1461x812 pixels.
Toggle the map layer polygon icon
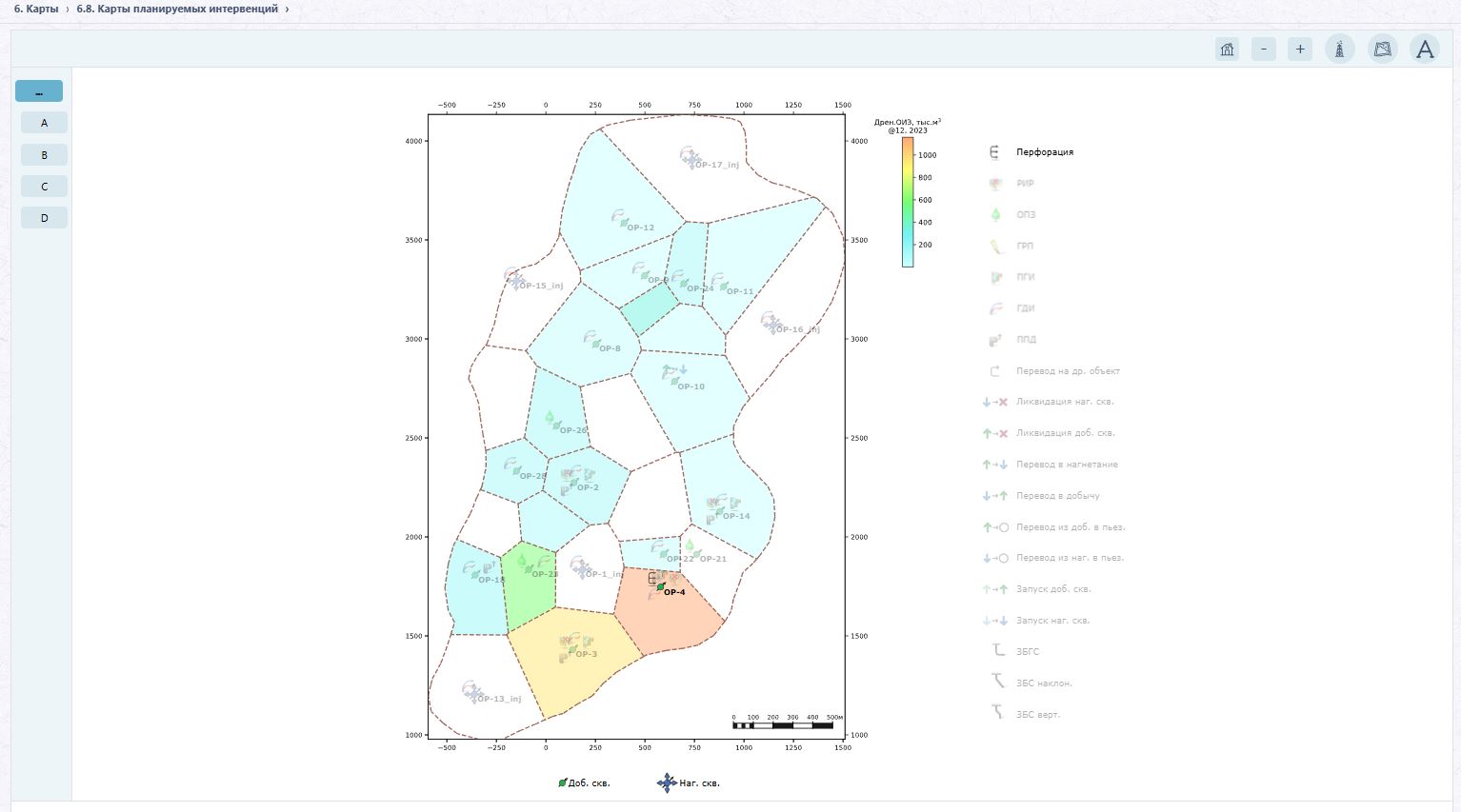pos(1383,49)
